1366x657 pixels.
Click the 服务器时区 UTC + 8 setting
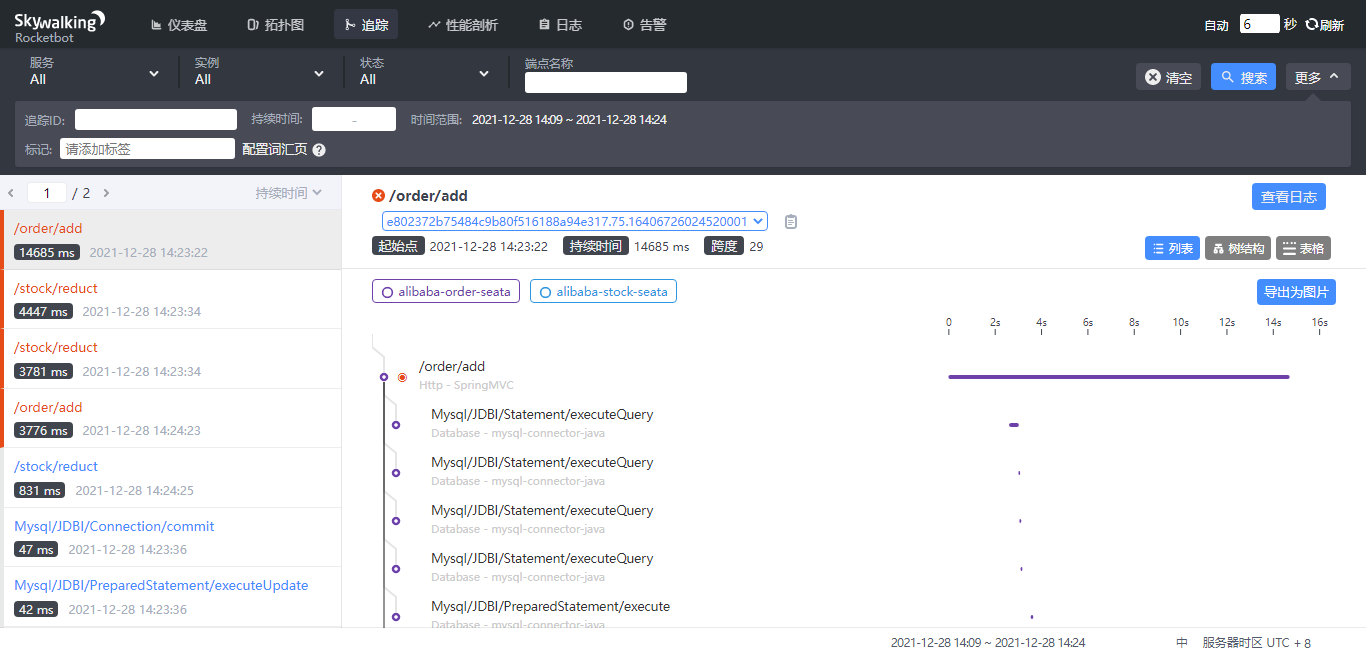click(1256, 643)
